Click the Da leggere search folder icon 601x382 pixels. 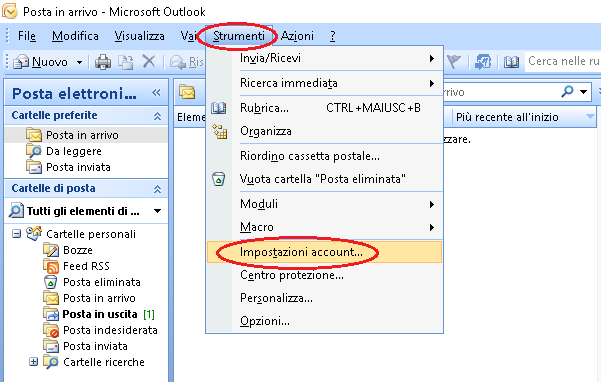34,151
